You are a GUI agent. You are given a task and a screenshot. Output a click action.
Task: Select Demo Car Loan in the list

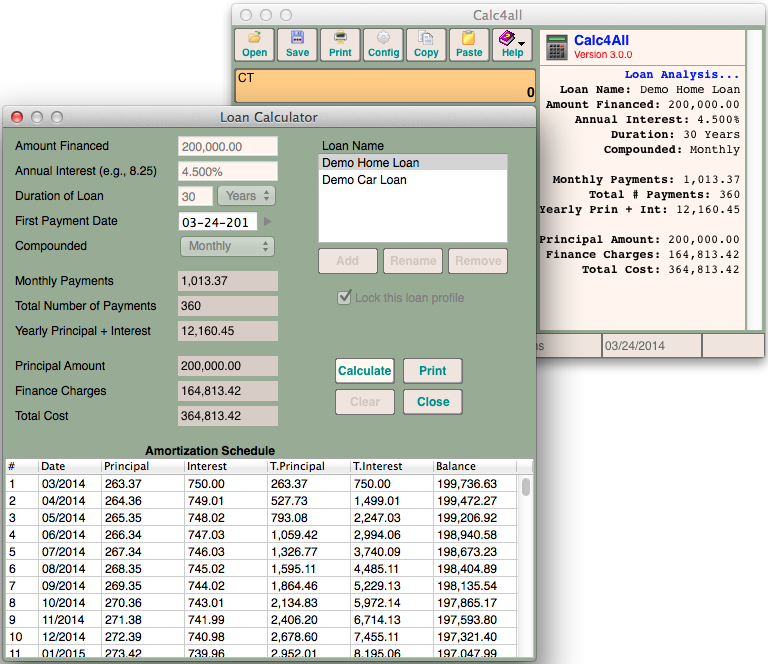364,180
